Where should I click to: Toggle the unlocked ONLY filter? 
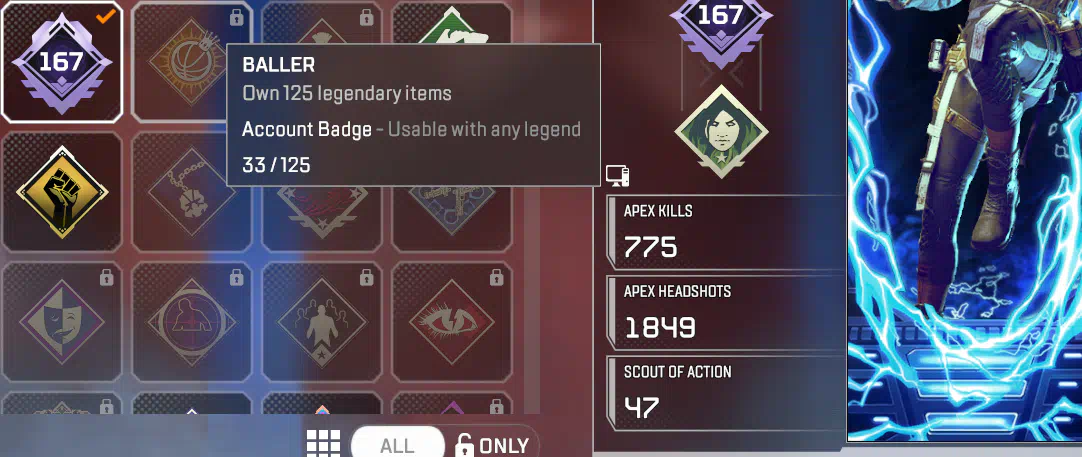tap(492, 445)
